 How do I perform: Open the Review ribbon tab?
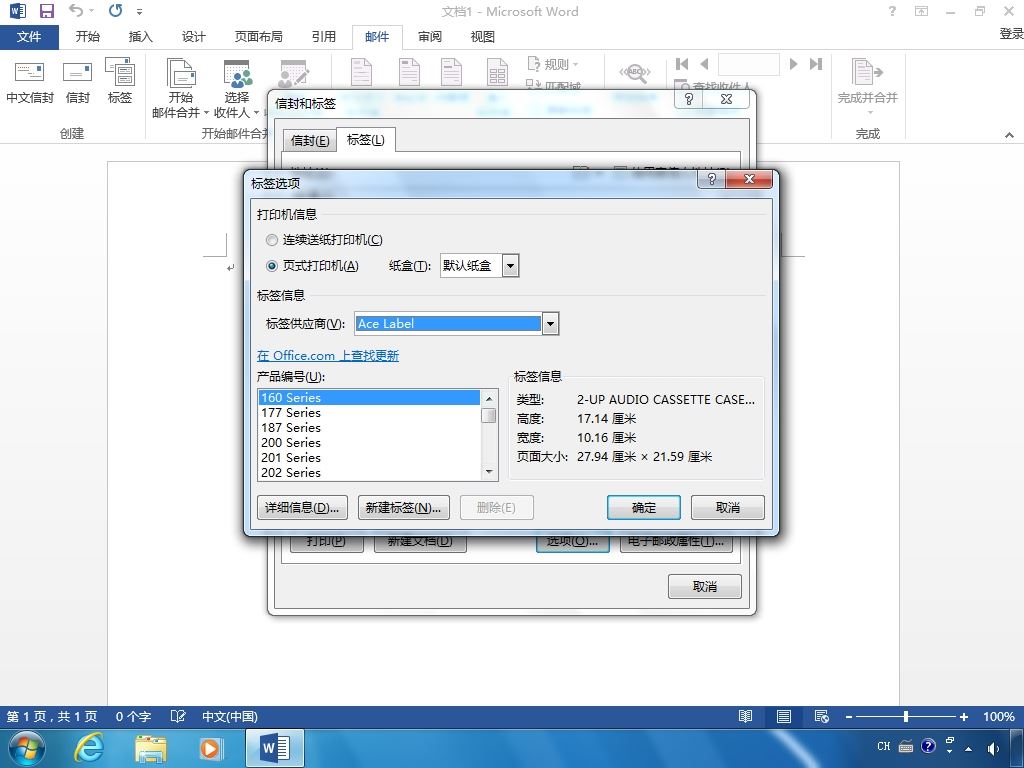(x=430, y=37)
